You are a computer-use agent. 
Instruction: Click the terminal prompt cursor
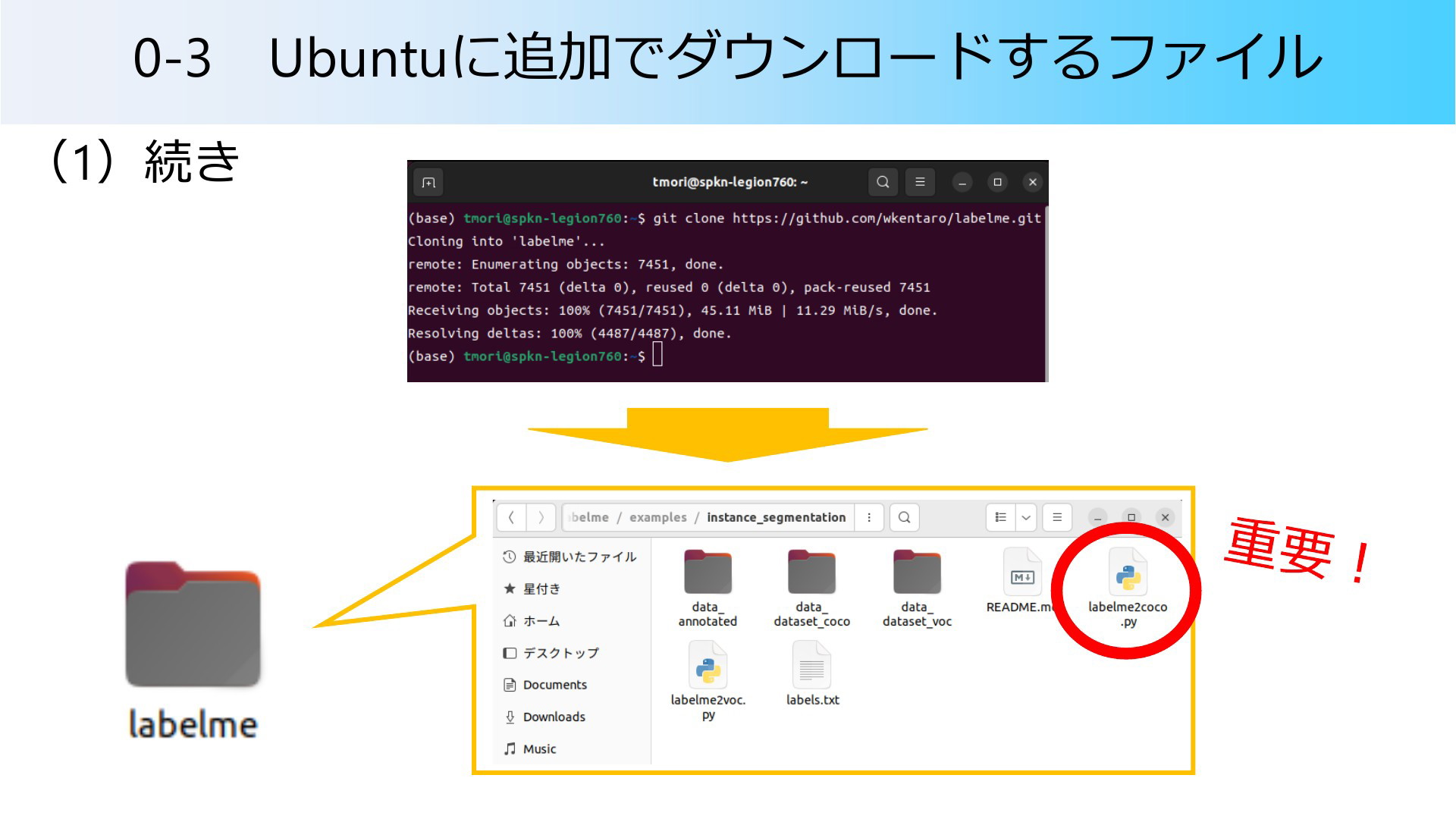pyautogui.click(x=657, y=354)
